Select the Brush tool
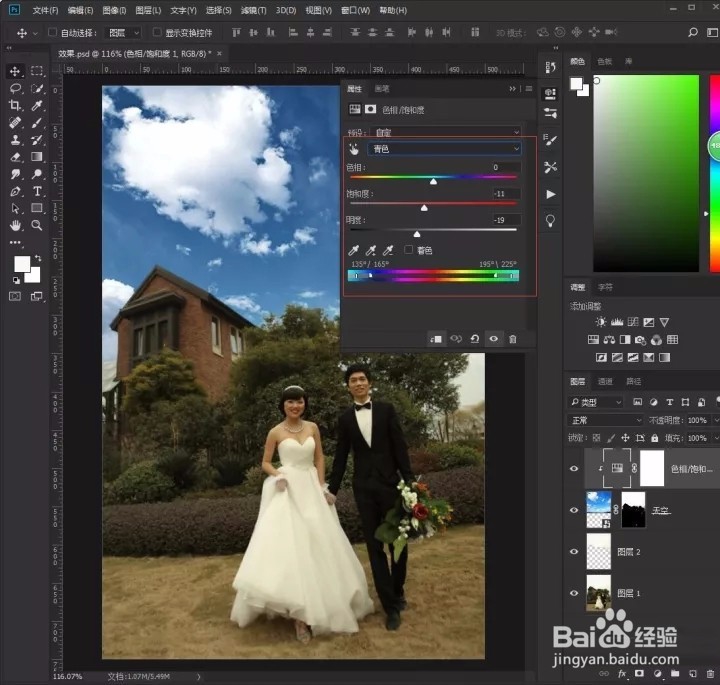 click(37, 123)
